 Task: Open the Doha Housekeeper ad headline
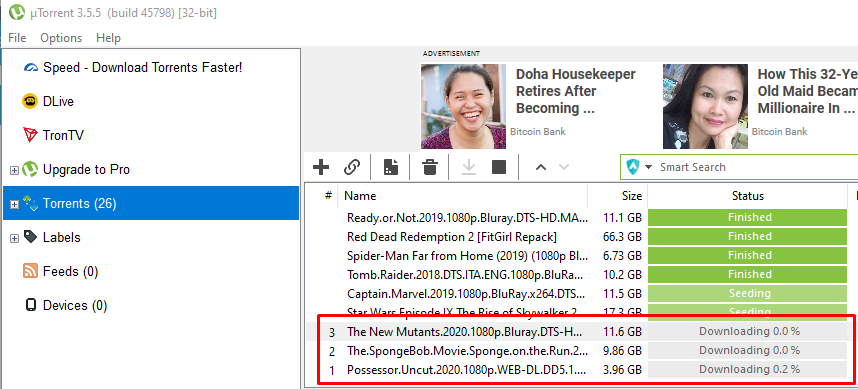tap(576, 91)
